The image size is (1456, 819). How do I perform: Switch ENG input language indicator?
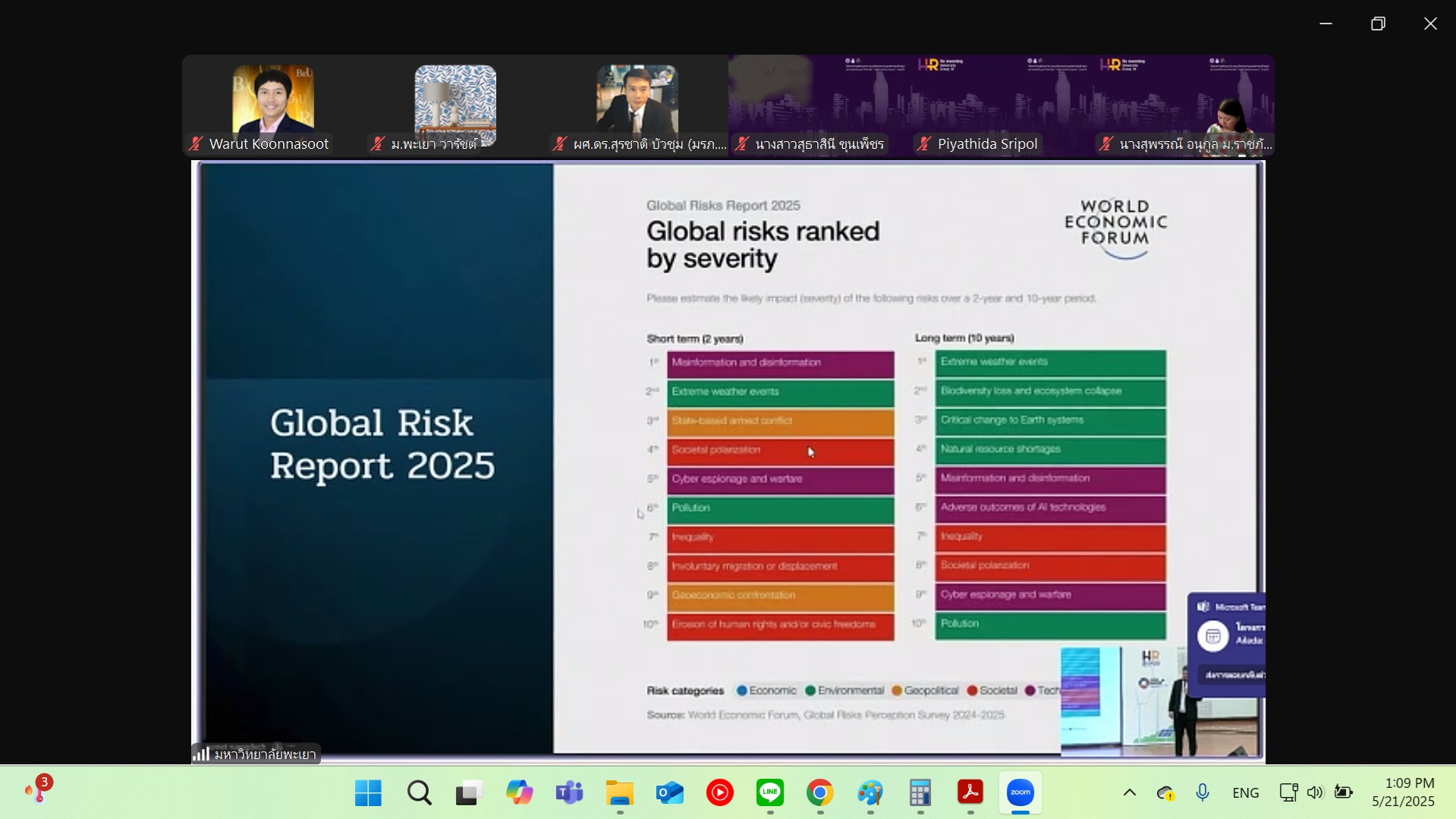[1246, 793]
